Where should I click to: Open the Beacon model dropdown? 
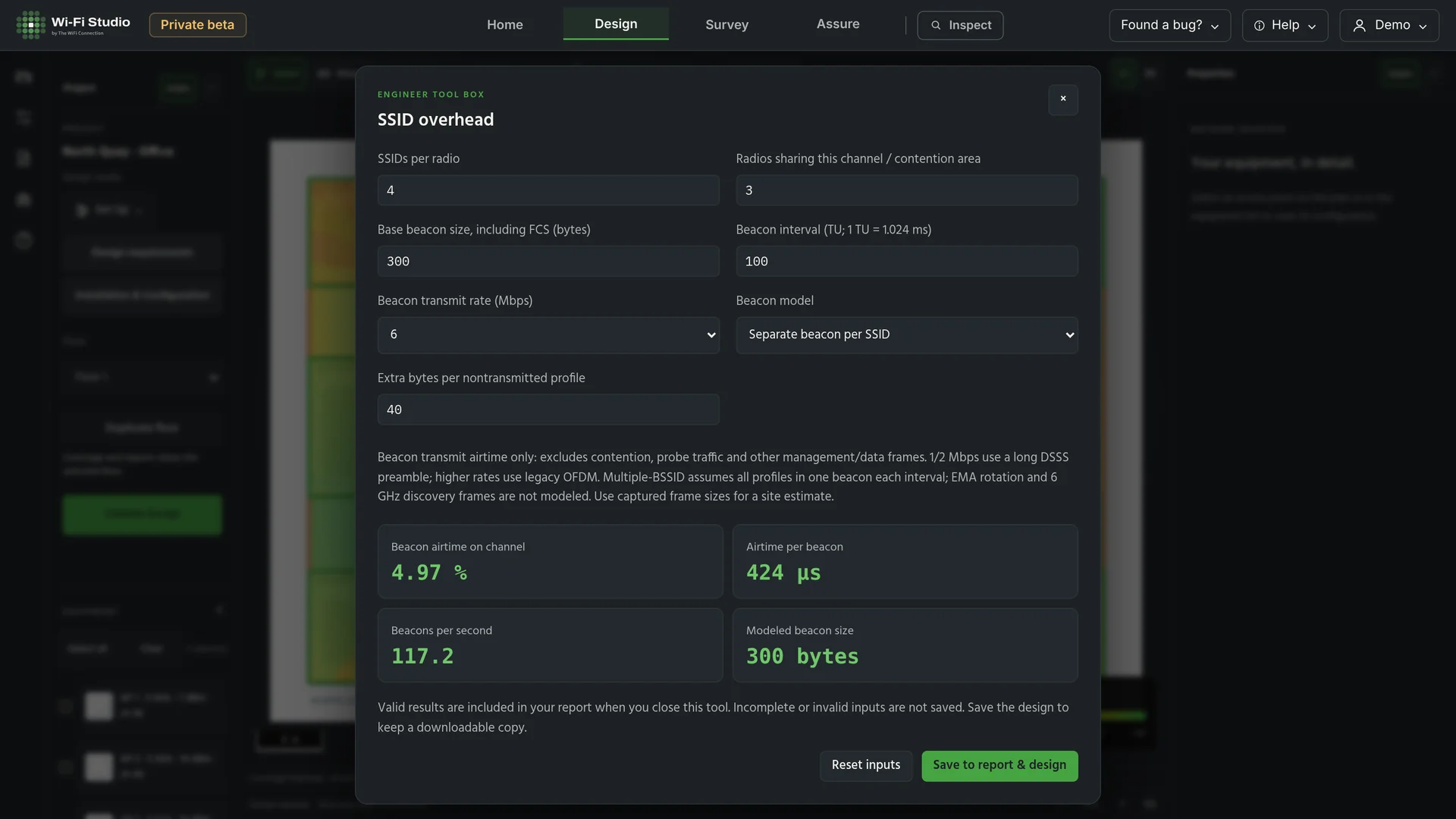click(907, 335)
